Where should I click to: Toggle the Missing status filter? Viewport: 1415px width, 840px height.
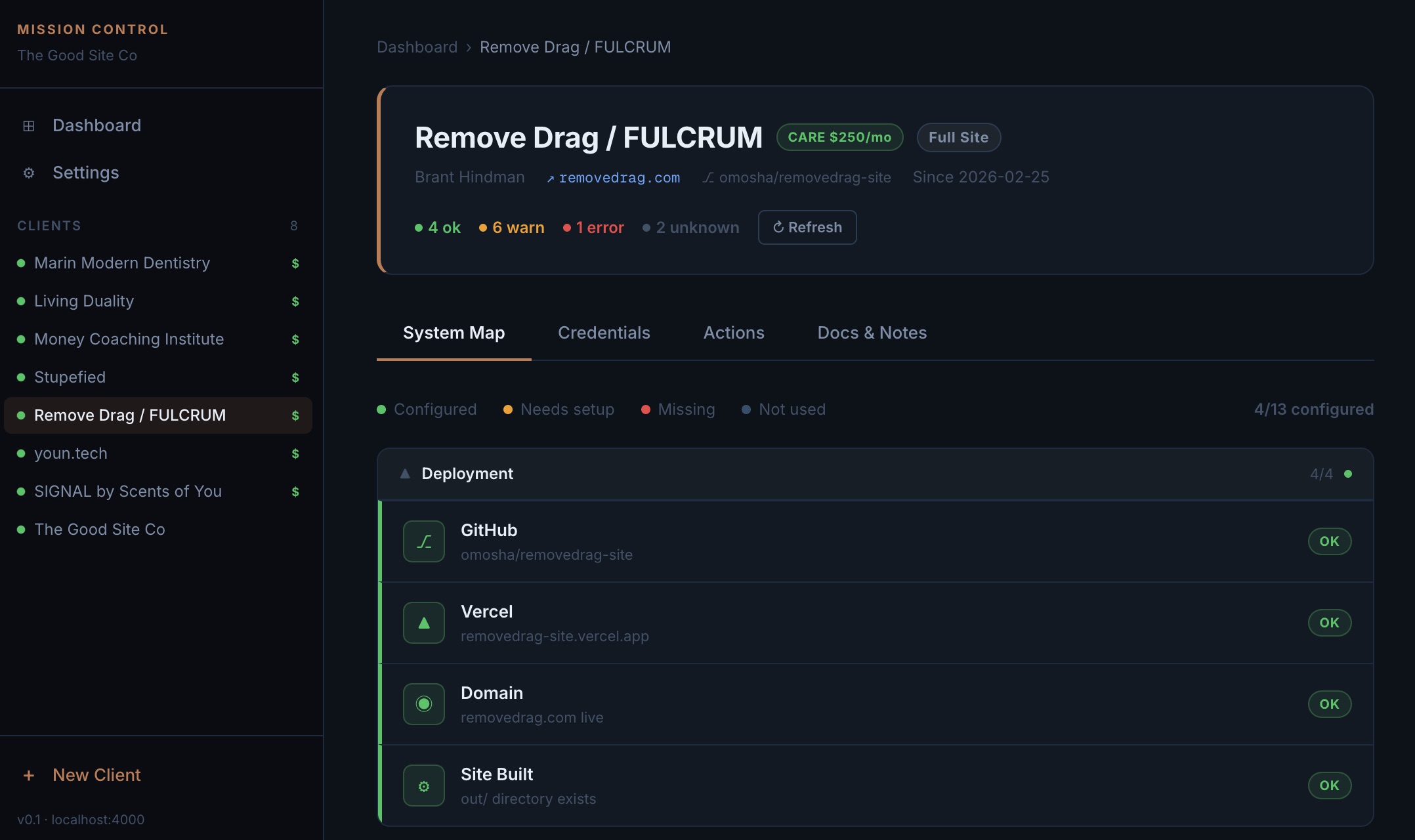678,409
